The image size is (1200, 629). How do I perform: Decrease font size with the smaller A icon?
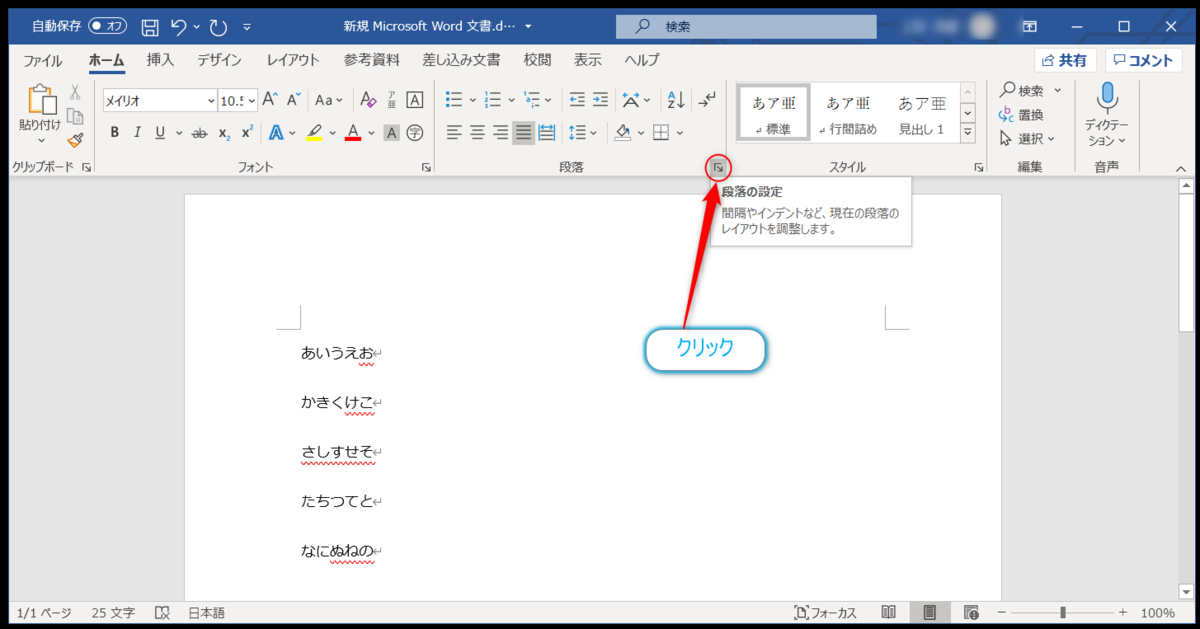pyautogui.click(x=294, y=100)
